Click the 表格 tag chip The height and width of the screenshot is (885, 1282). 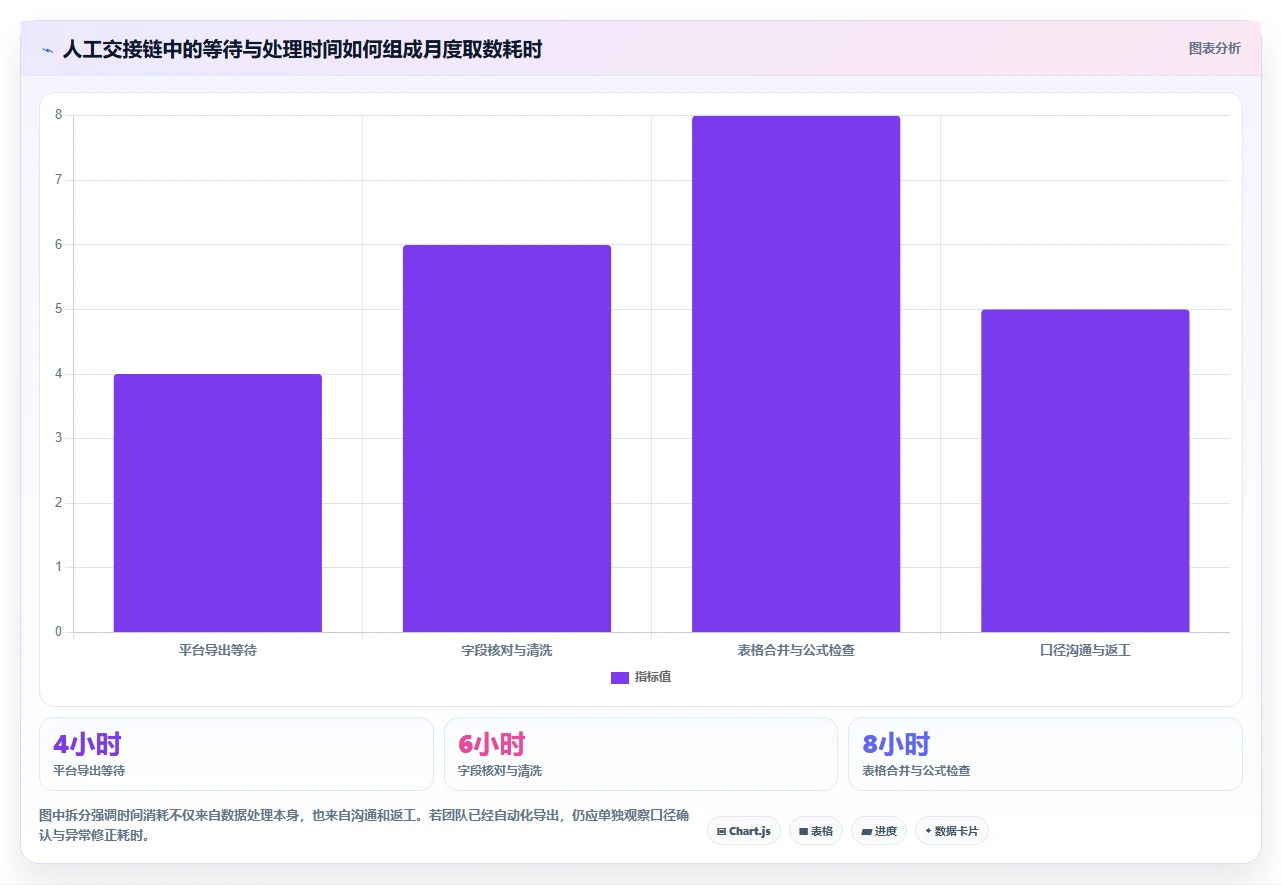(816, 831)
